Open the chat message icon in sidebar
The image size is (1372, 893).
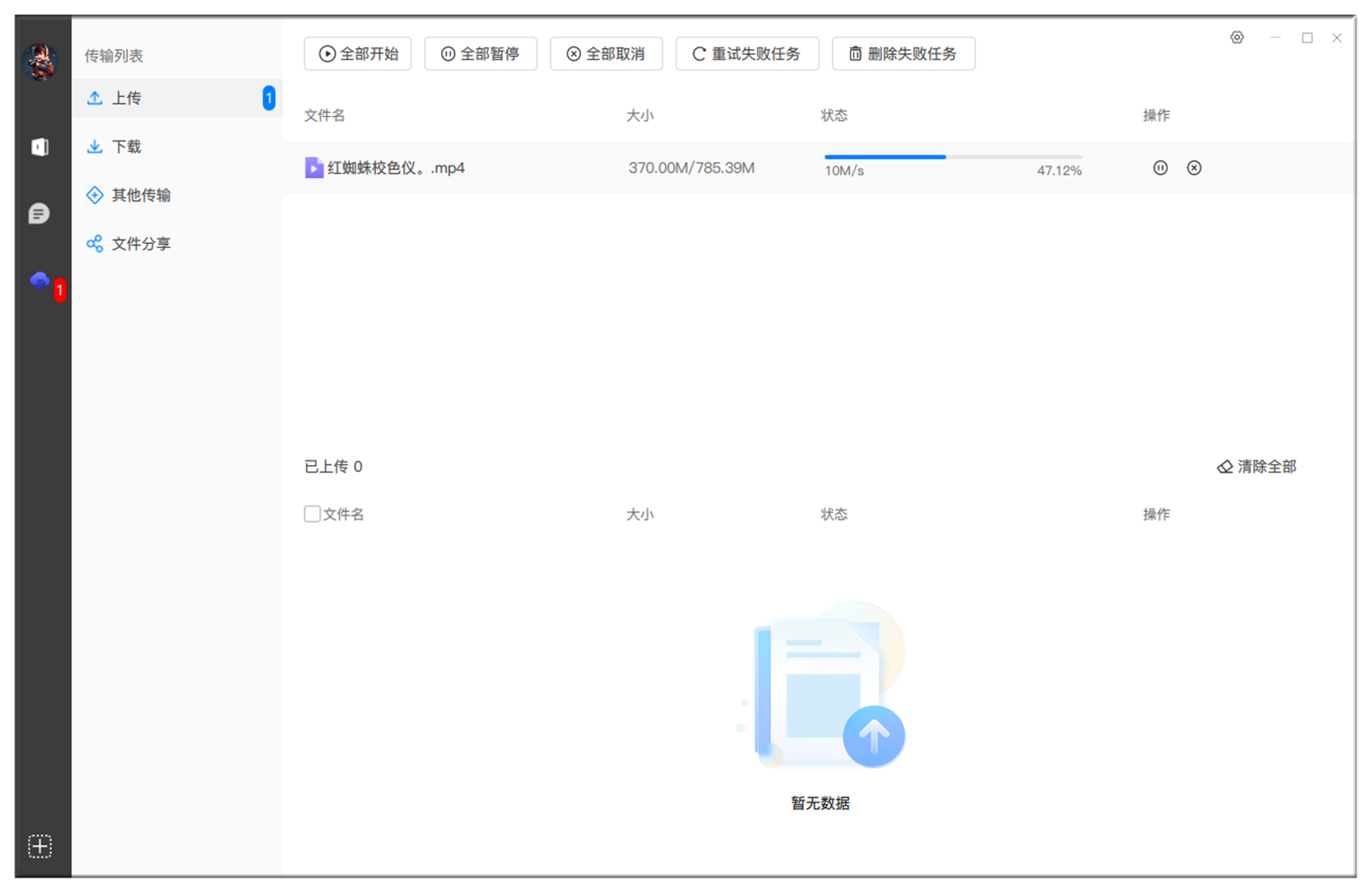[x=40, y=213]
